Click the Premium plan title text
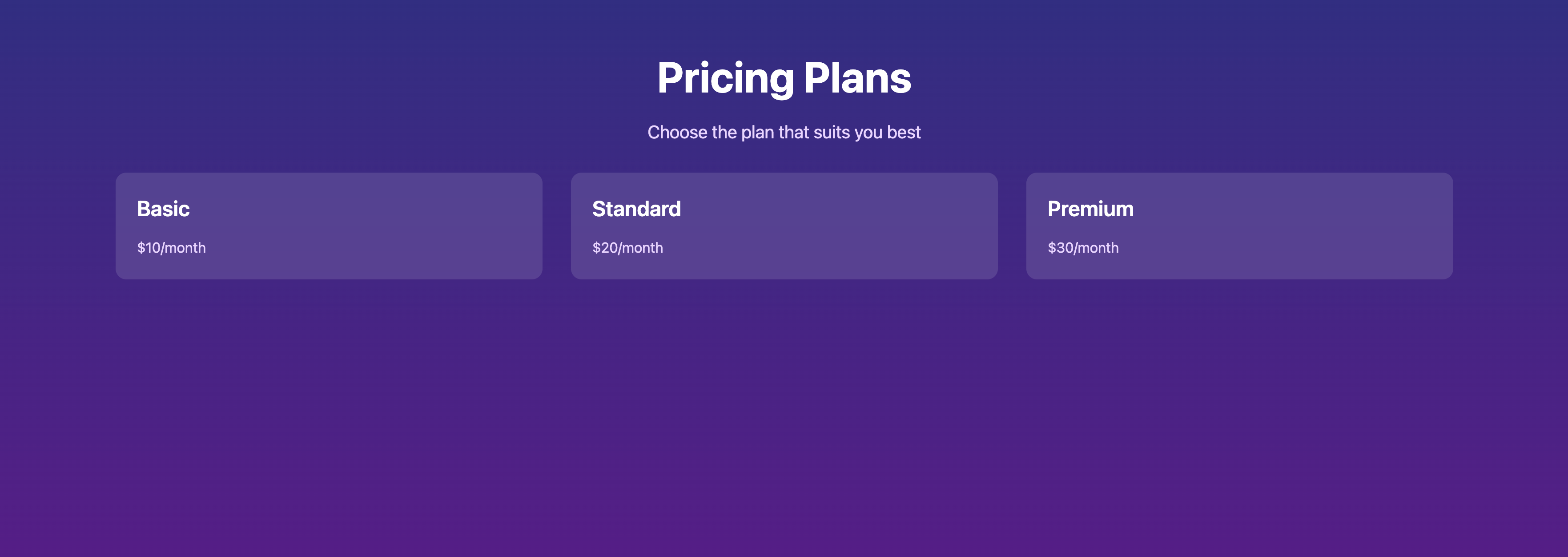 click(1090, 209)
